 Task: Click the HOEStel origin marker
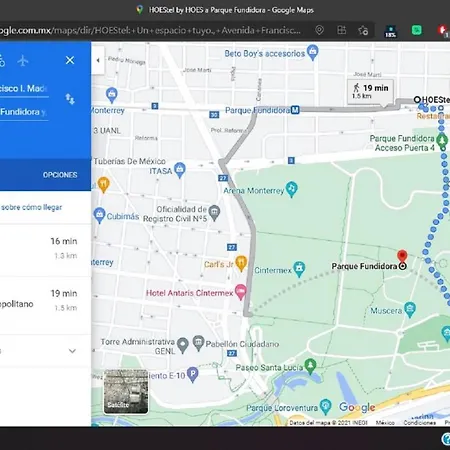(x=417, y=99)
